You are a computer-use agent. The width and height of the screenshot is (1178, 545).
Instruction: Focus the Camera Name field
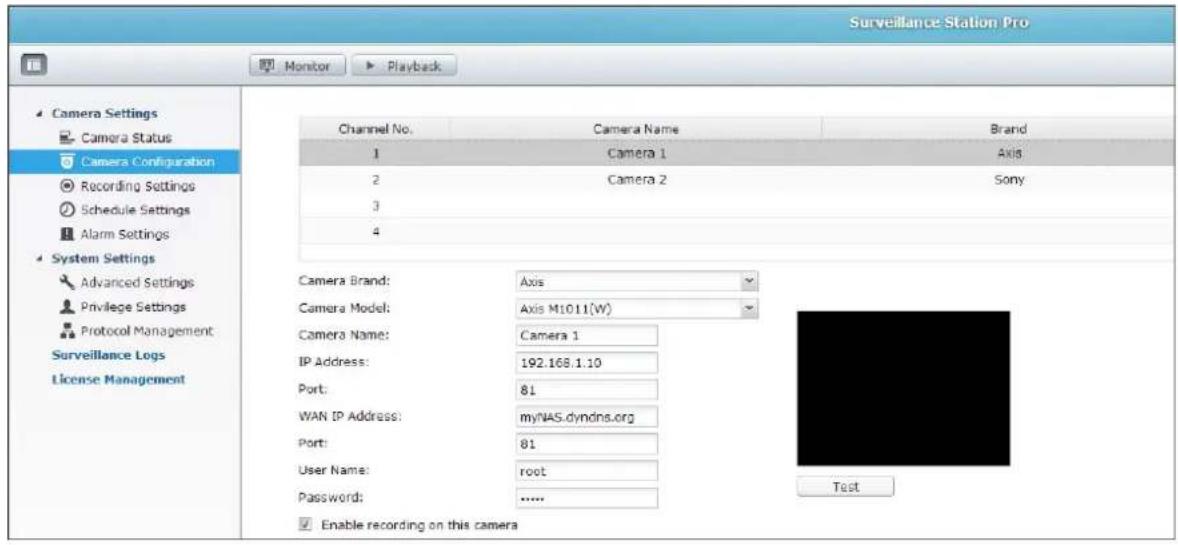point(587,335)
